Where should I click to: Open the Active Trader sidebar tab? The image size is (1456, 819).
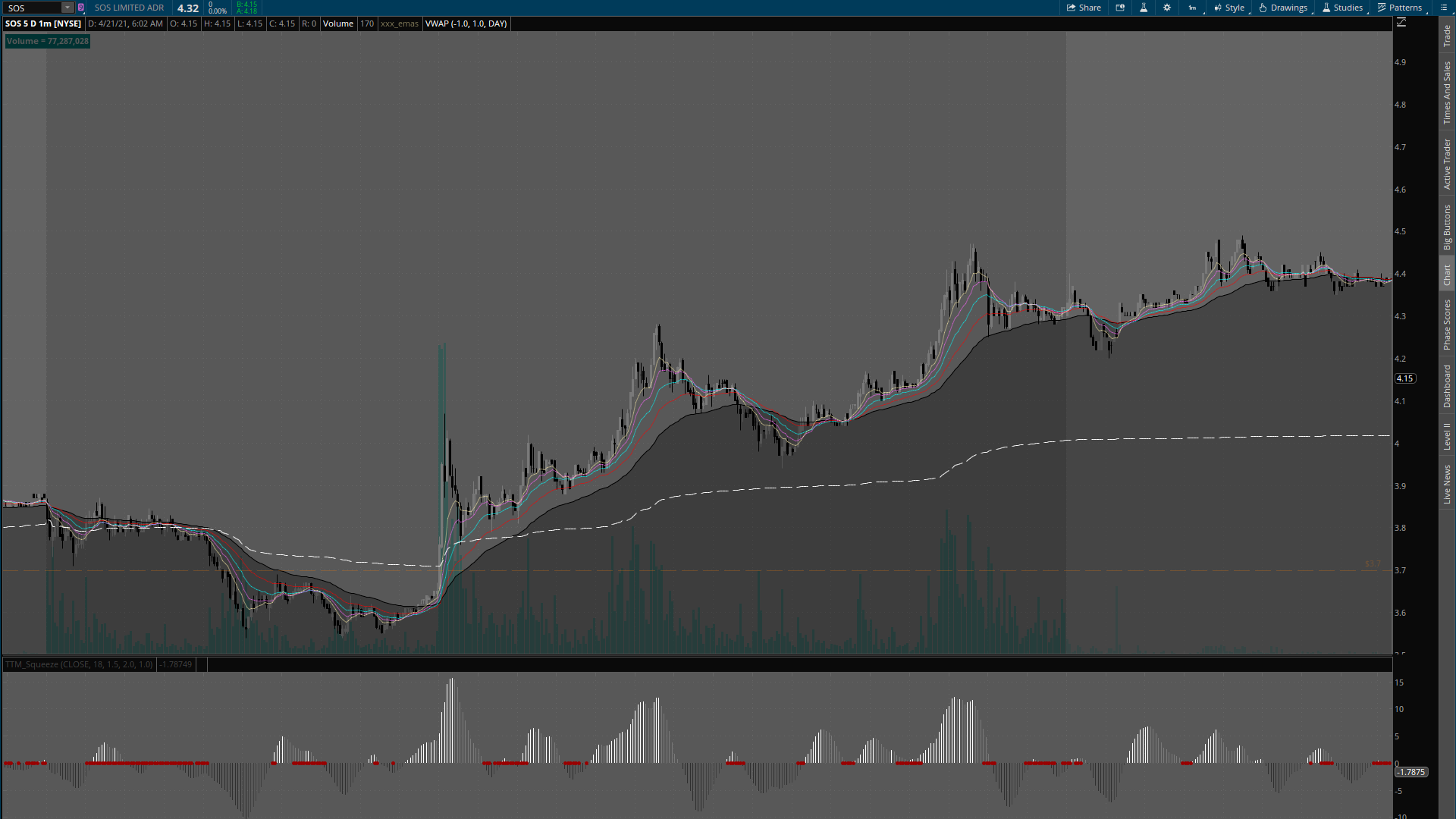pos(1447,164)
